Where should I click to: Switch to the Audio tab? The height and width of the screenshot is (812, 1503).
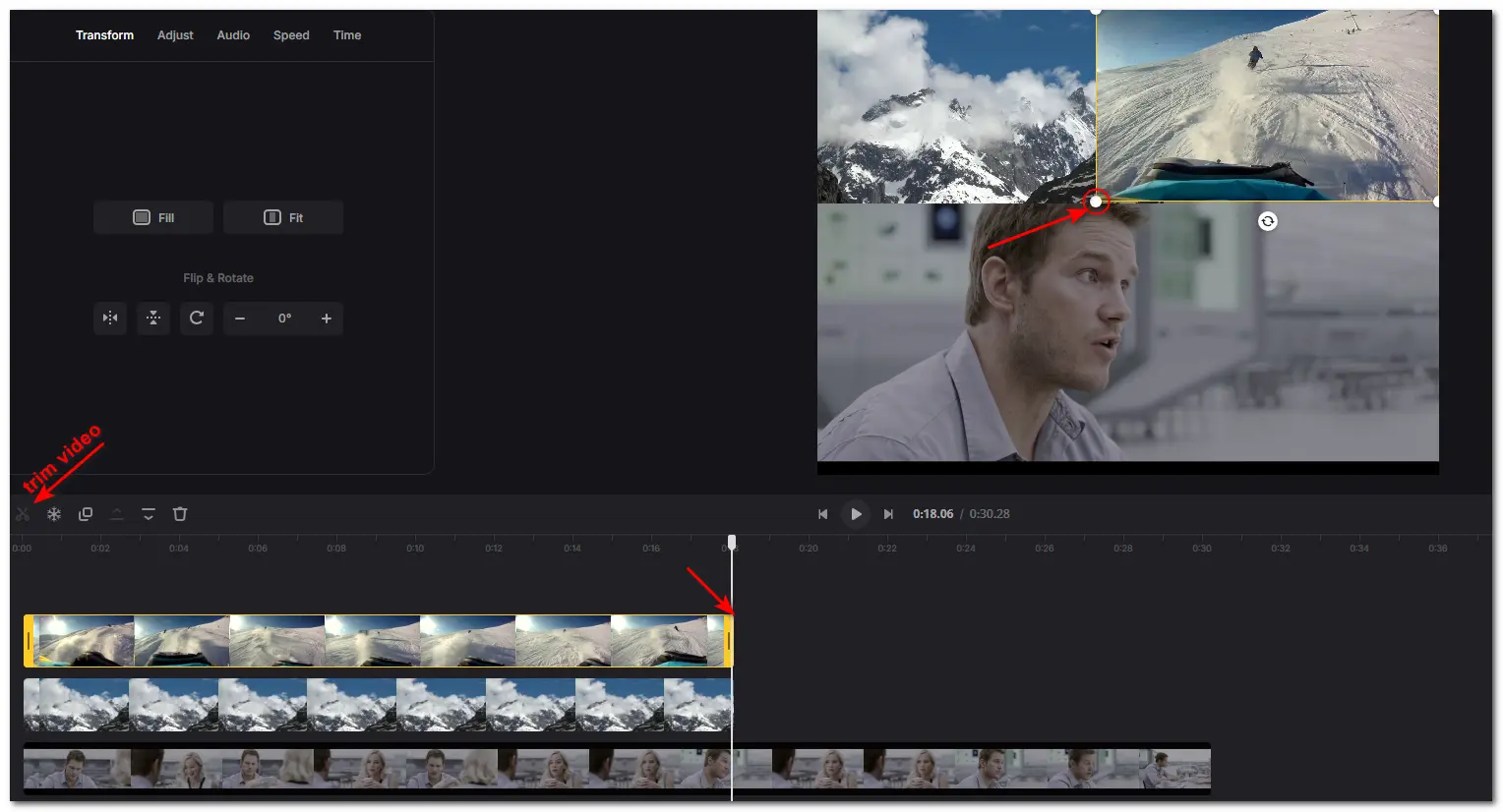point(233,35)
